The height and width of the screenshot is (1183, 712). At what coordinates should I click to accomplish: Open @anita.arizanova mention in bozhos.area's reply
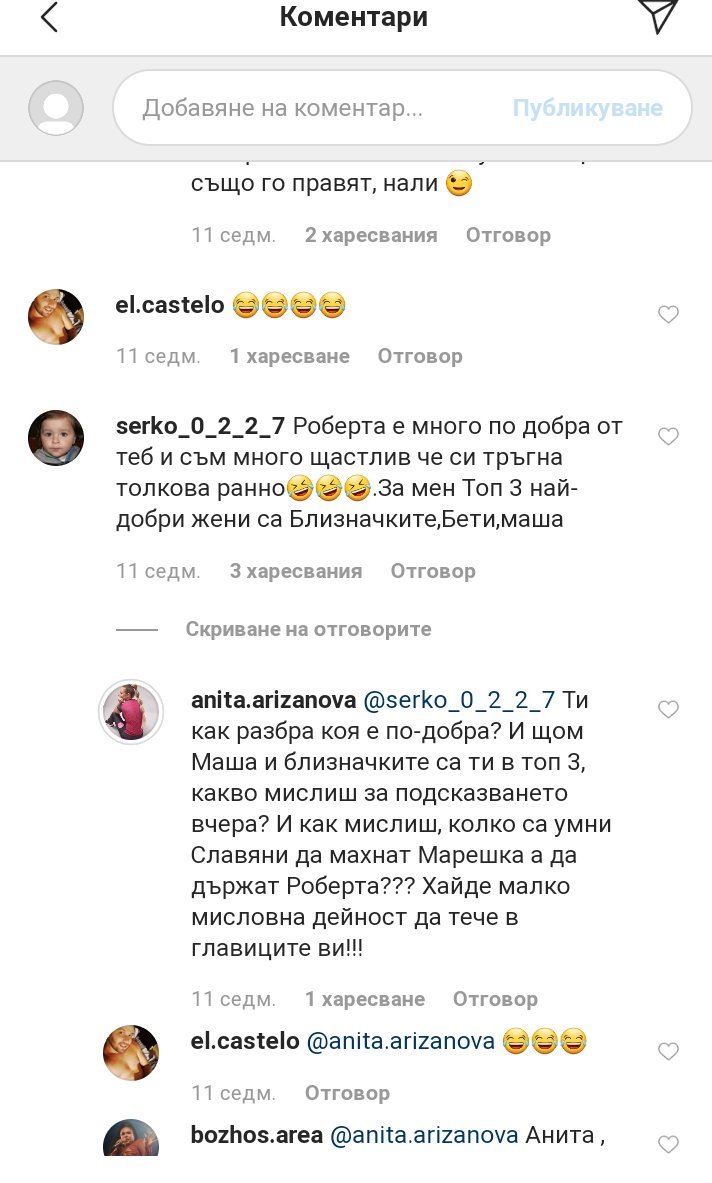424,1135
